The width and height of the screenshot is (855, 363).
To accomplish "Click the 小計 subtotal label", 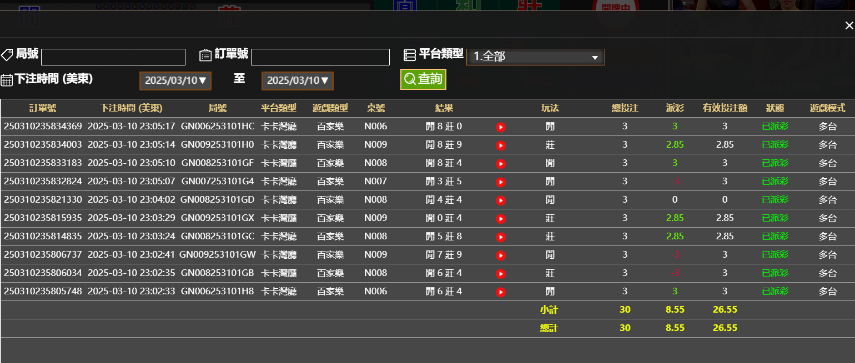I will pos(550,310).
